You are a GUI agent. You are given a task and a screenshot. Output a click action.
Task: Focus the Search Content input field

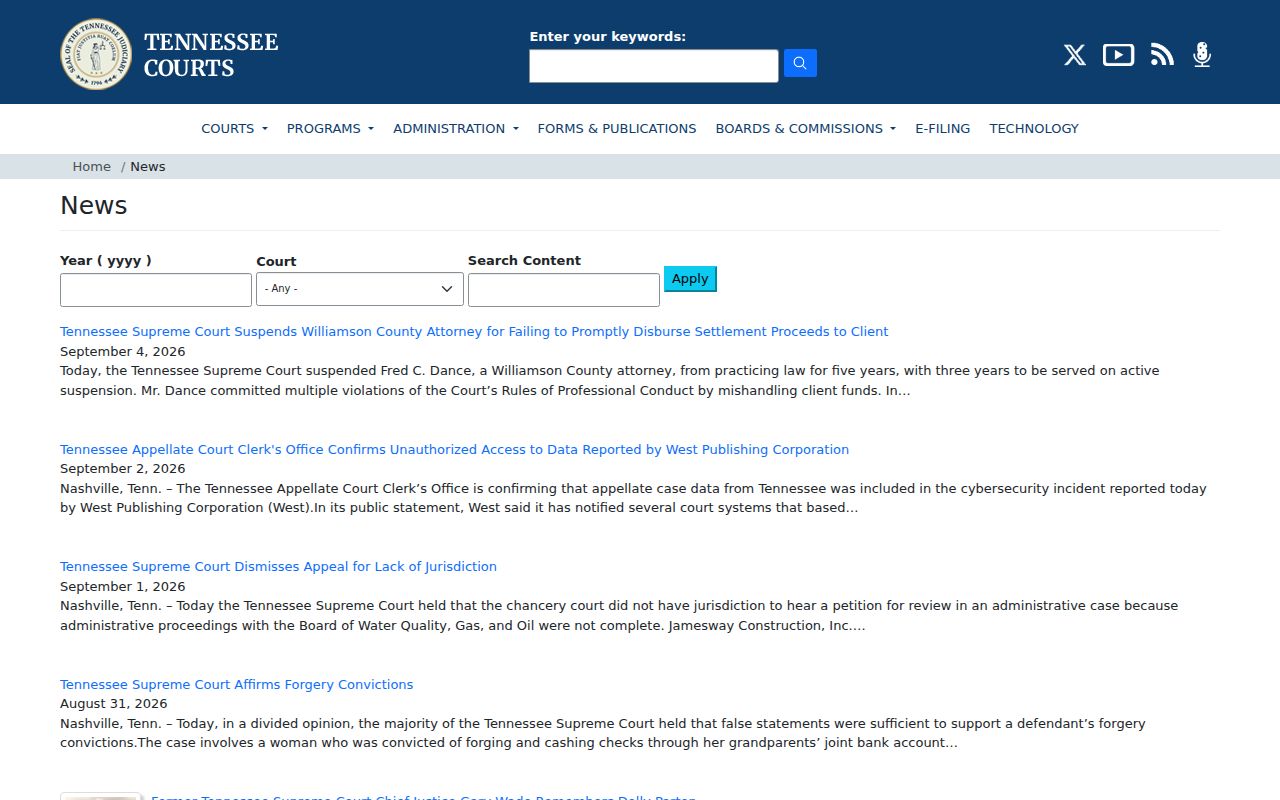tap(564, 290)
